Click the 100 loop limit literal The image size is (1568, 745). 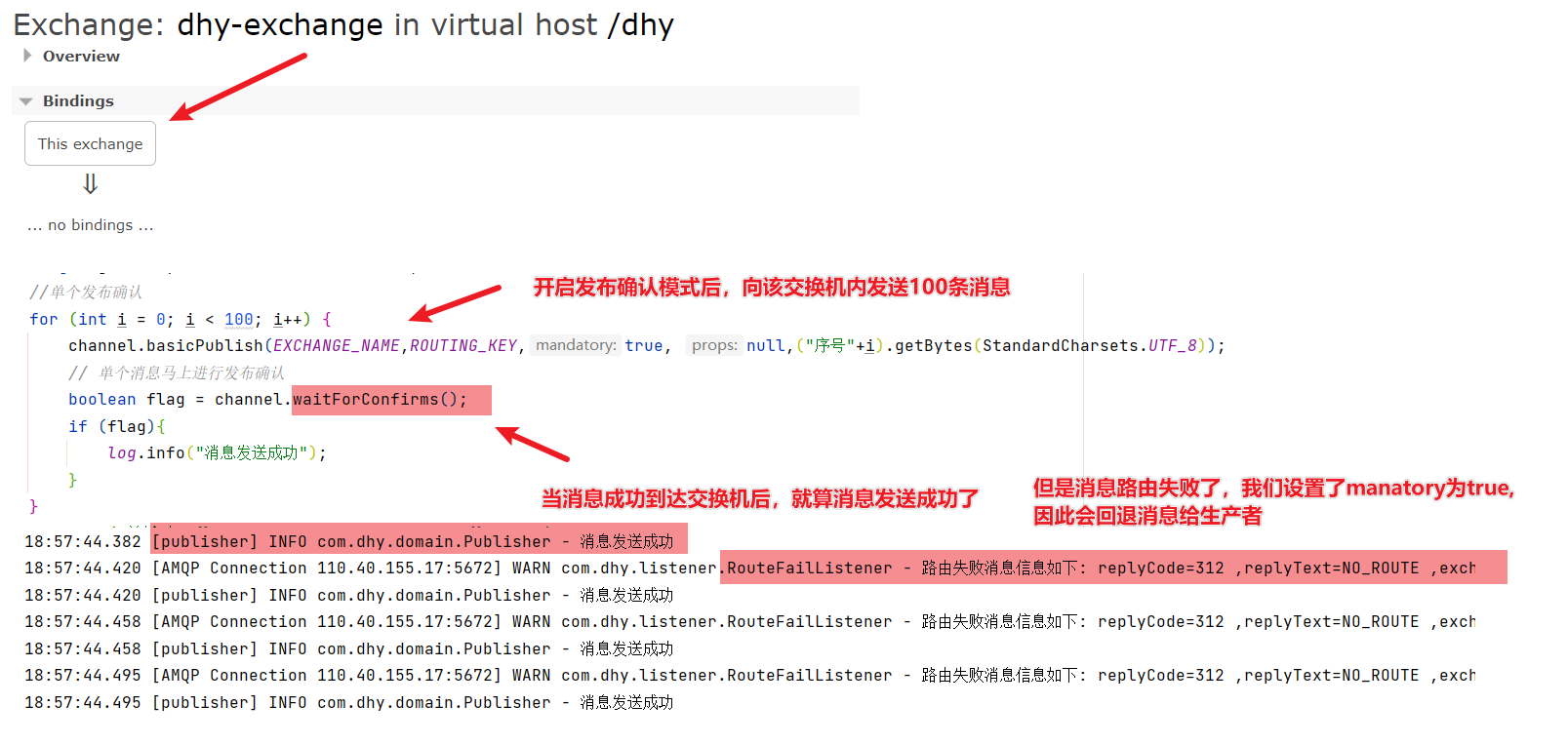pos(239,320)
